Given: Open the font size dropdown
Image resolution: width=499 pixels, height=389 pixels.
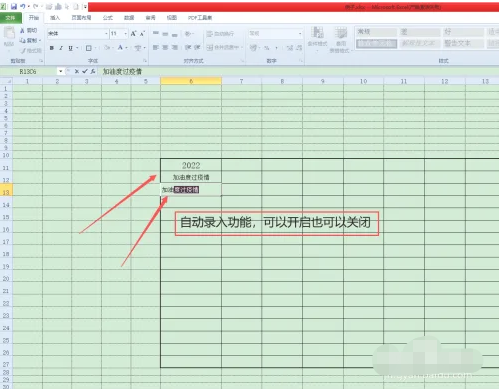Looking at the screenshot, I should tap(126, 34).
